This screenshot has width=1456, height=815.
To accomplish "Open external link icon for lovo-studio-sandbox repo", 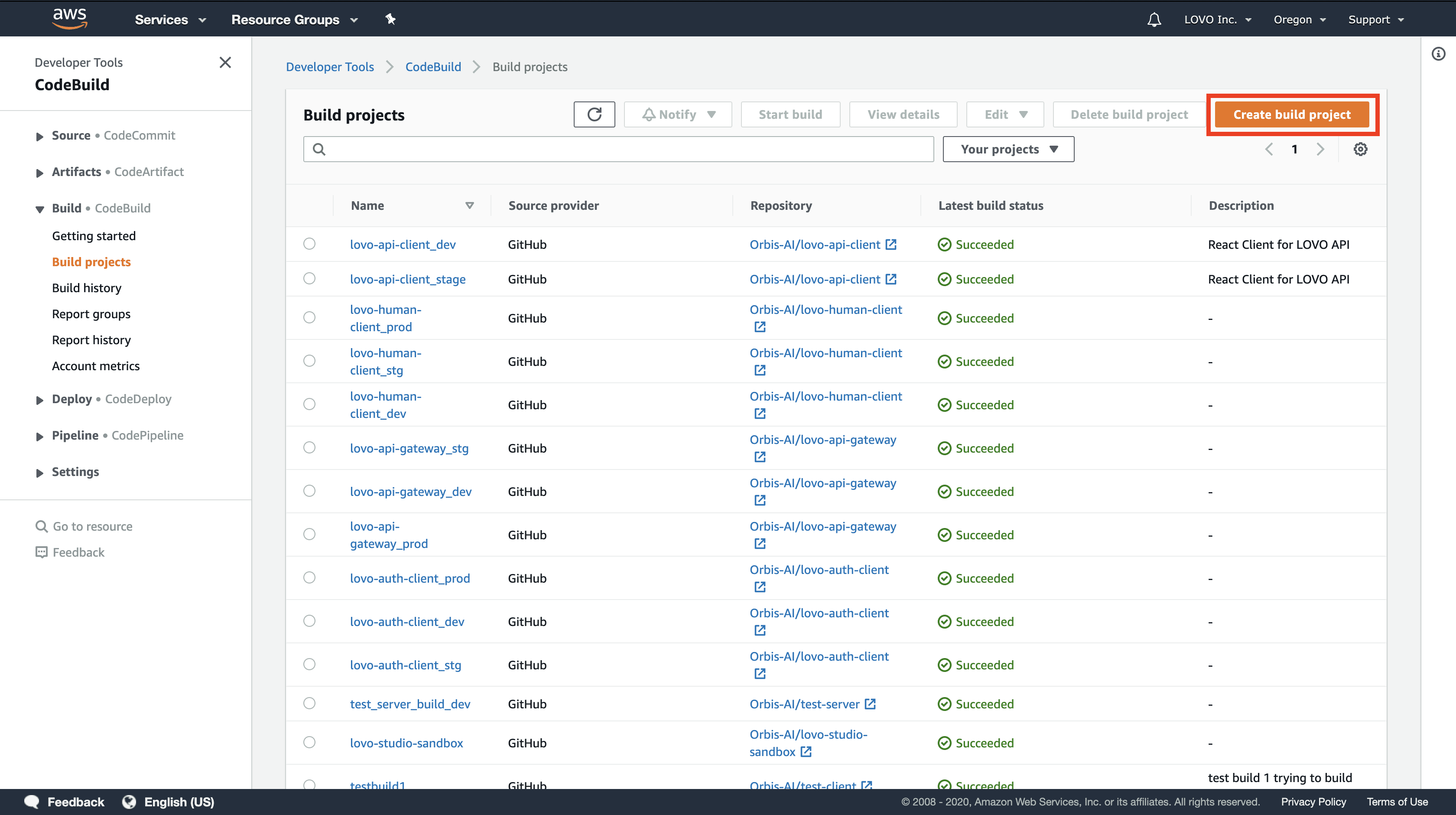I will click(x=806, y=752).
